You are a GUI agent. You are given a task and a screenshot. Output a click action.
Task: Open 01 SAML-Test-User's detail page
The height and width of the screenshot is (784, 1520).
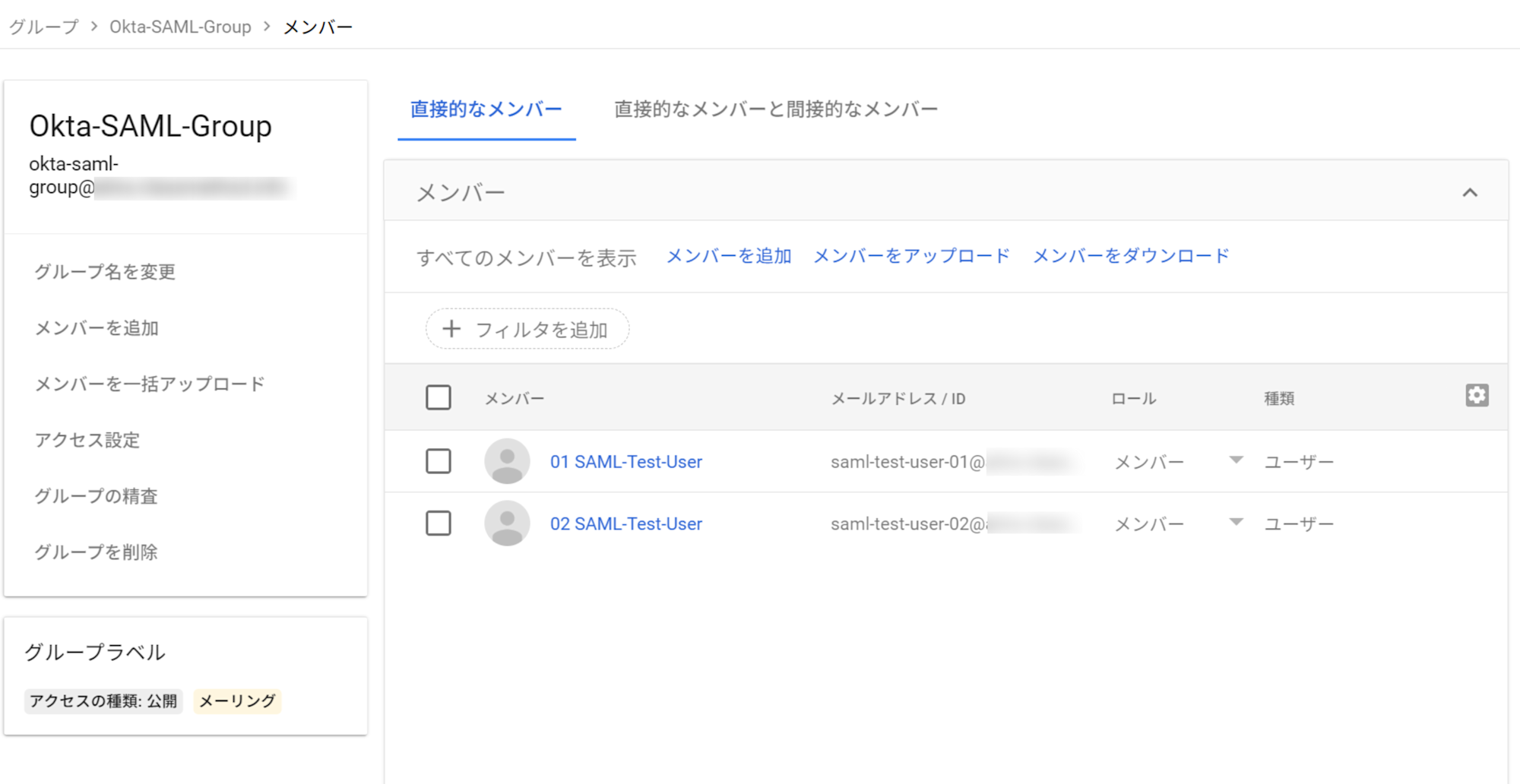tap(626, 461)
